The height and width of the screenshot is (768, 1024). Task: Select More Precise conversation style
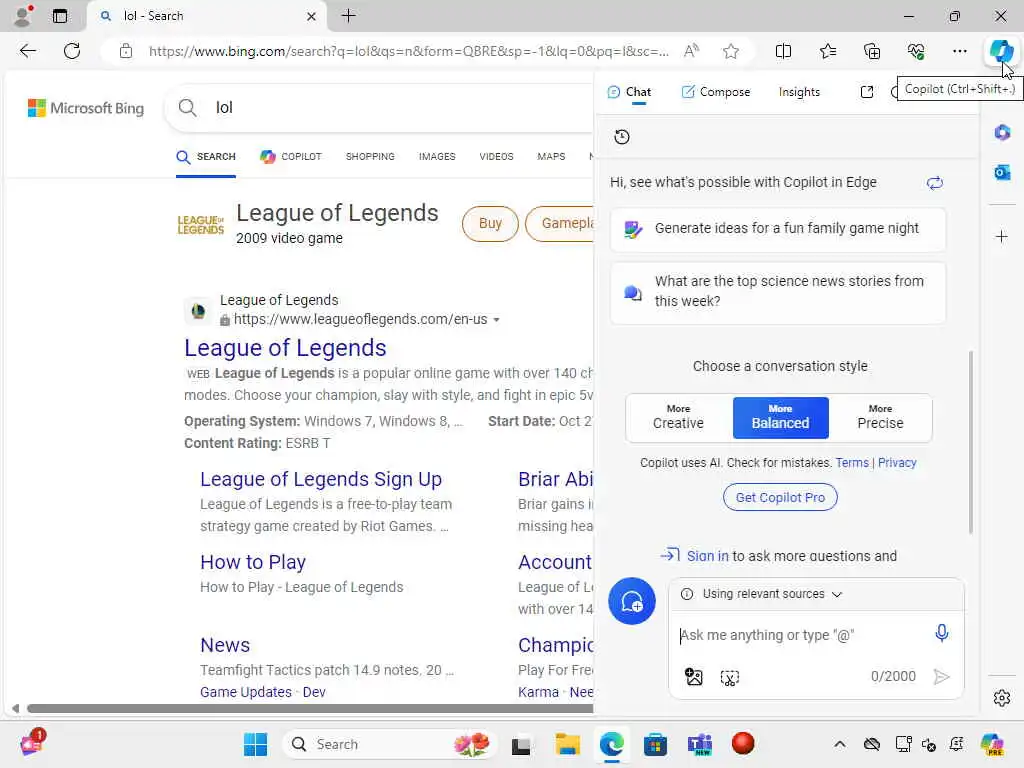click(x=880, y=417)
